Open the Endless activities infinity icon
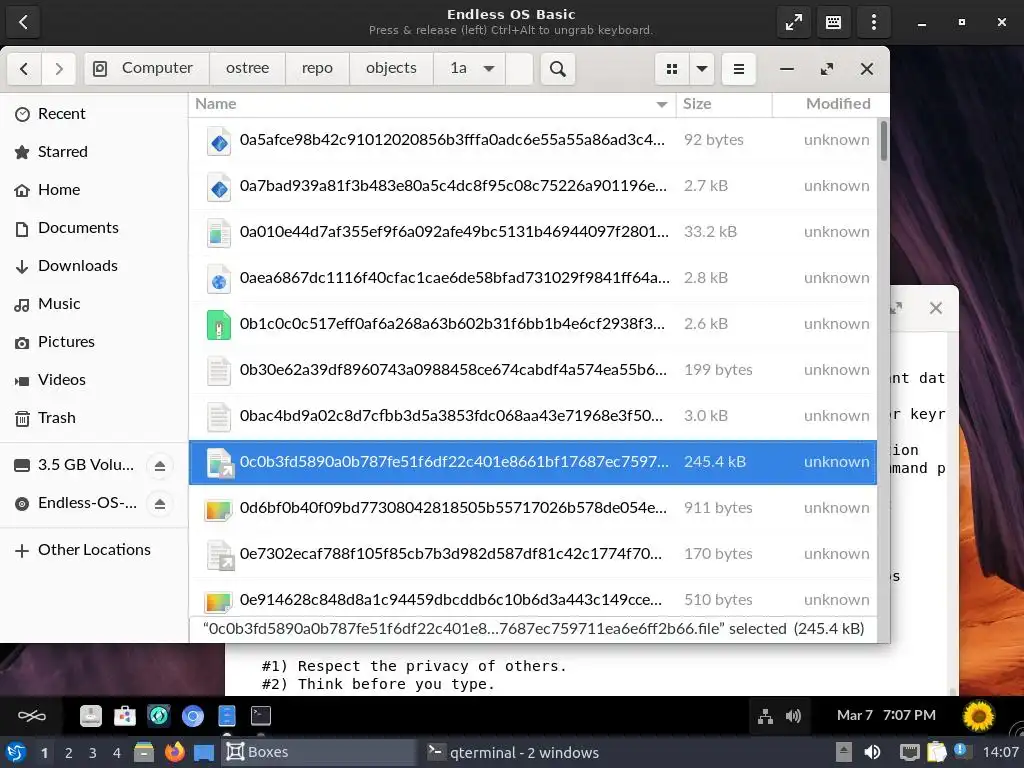1024x768 pixels. pos(31,716)
